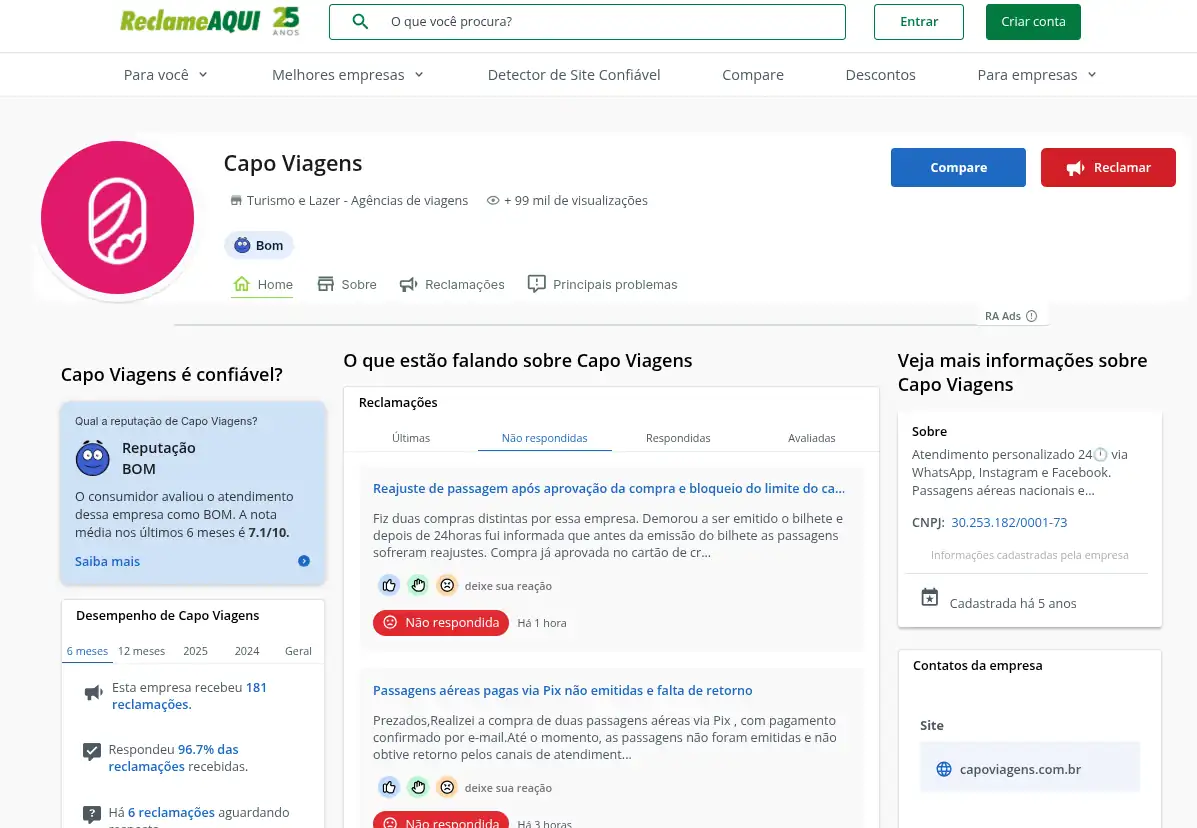Click 'Não respondida' badge dated Há 1 hora

coord(440,623)
